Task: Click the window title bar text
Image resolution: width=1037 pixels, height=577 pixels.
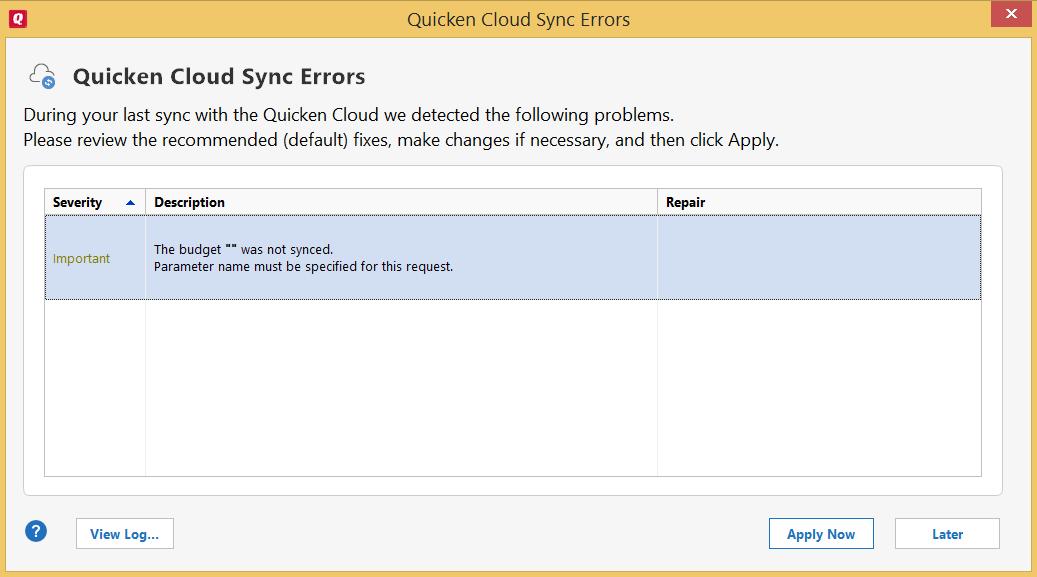Action: [518, 19]
